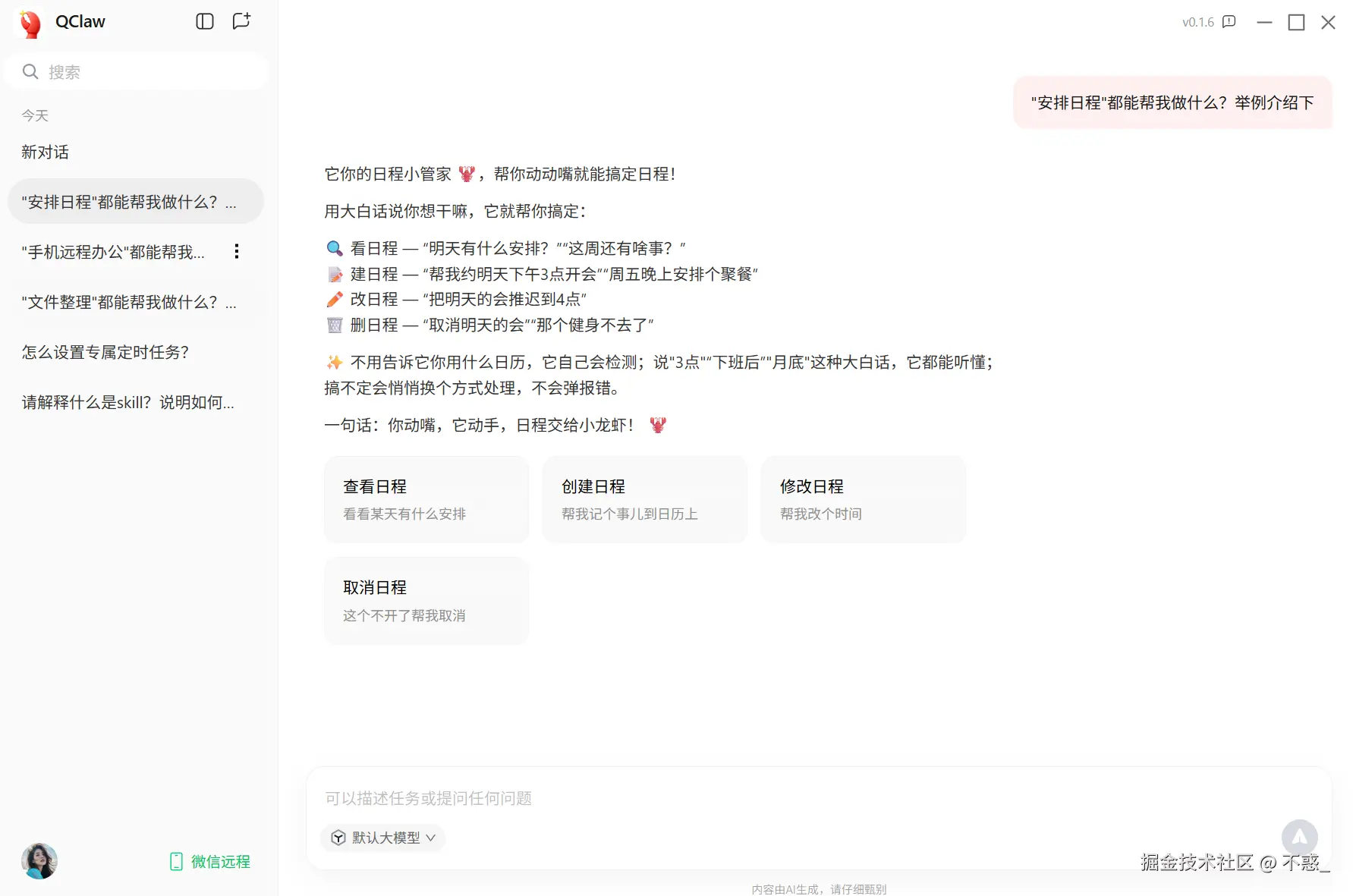Click the user message bubble "安排日程"
The image size is (1353, 896).
point(1172,102)
